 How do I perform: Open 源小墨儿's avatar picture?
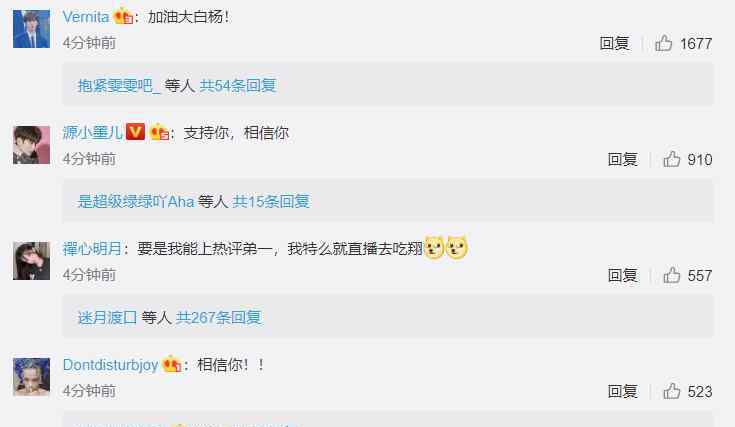(31, 145)
